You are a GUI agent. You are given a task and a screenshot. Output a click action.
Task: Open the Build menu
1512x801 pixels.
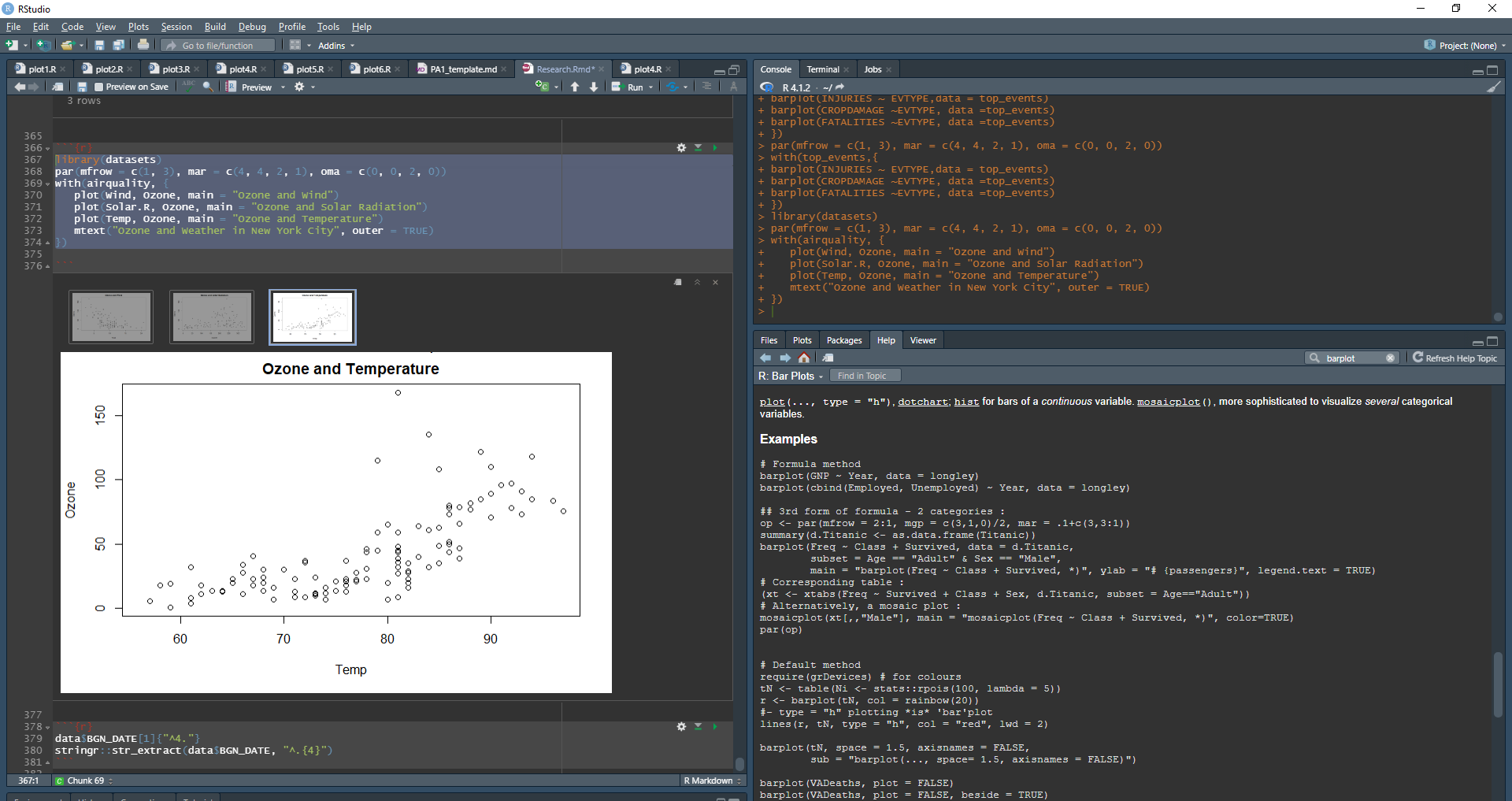tap(215, 27)
